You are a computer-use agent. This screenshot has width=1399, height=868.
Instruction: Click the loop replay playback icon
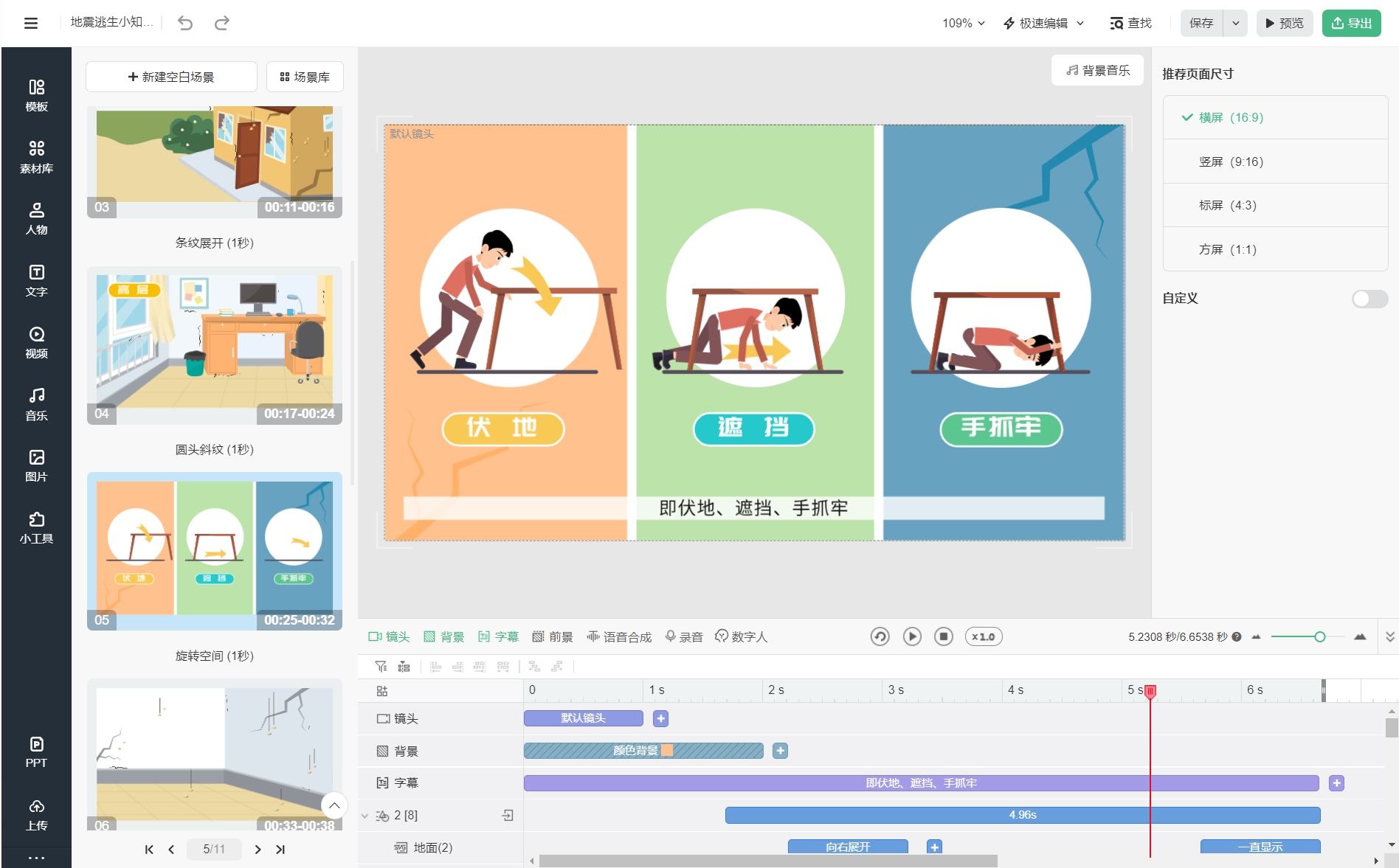(x=880, y=636)
